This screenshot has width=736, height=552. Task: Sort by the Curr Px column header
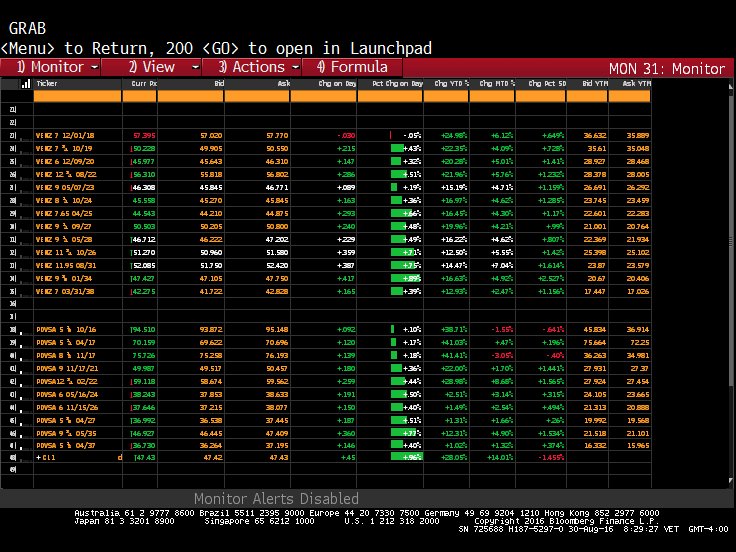[144, 84]
